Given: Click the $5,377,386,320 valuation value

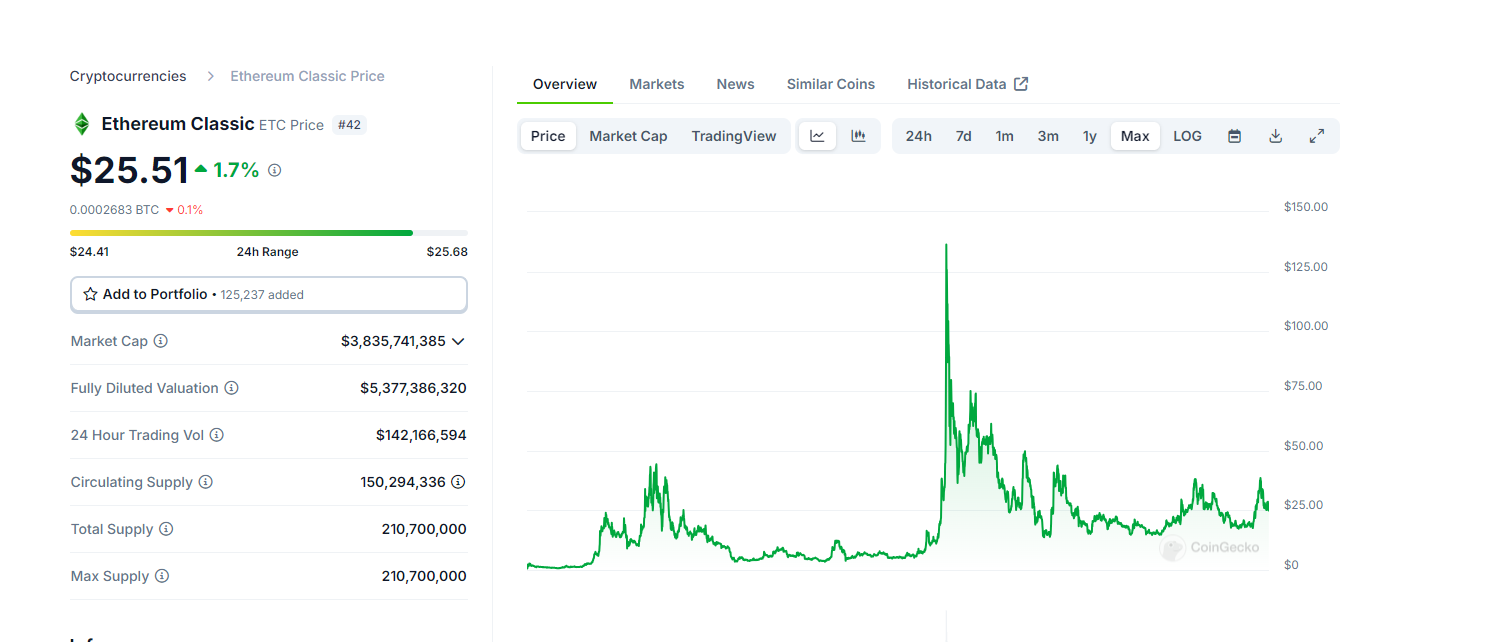Looking at the screenshot, I should pos(413,388).
